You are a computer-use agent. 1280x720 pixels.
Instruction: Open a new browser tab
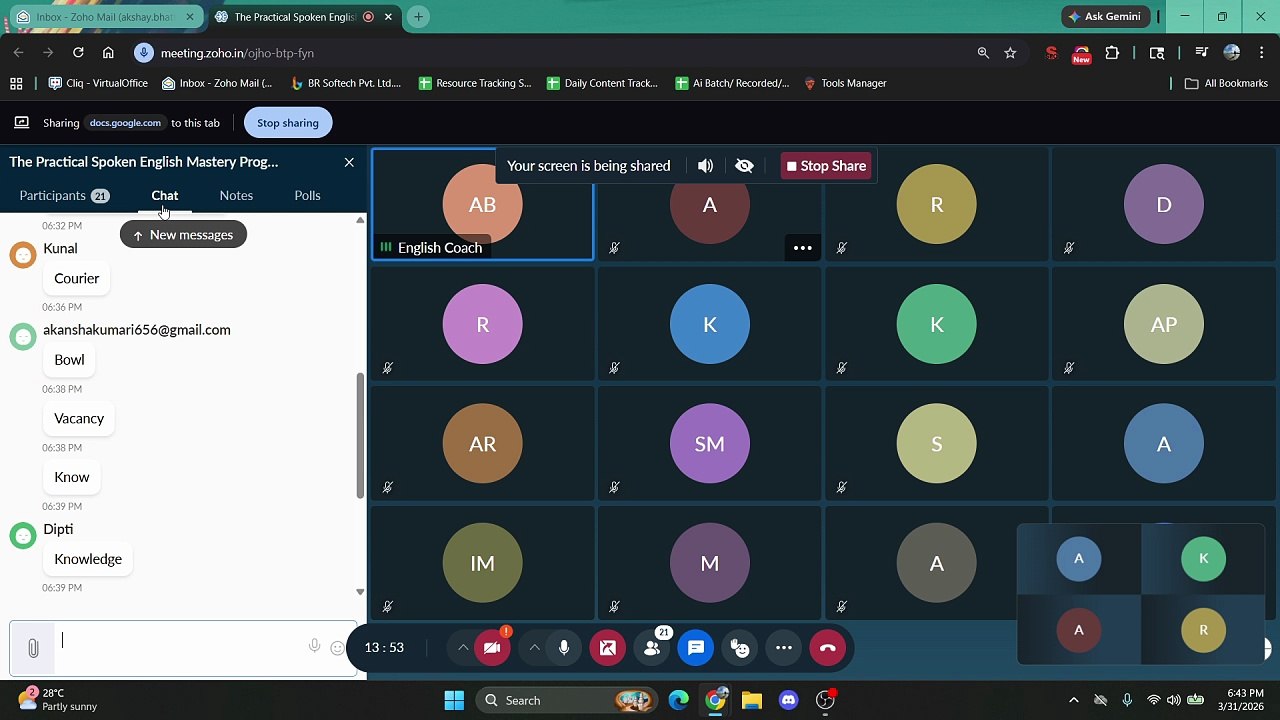point(418,17)
